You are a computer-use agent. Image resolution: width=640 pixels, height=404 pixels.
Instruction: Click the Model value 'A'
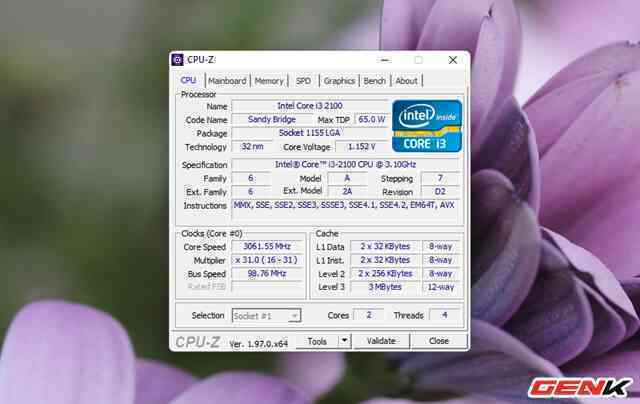(347, 178)
